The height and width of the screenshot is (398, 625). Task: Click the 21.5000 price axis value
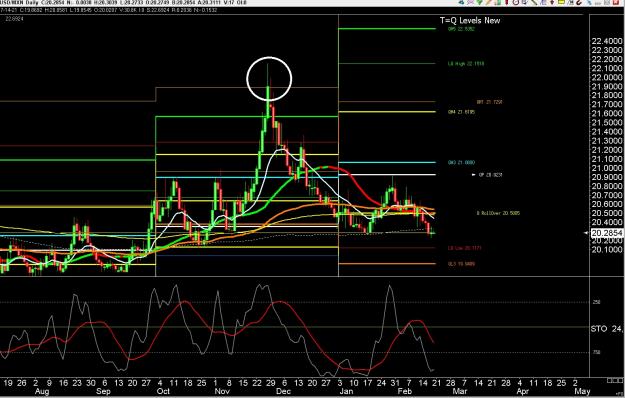coord(607,123)
